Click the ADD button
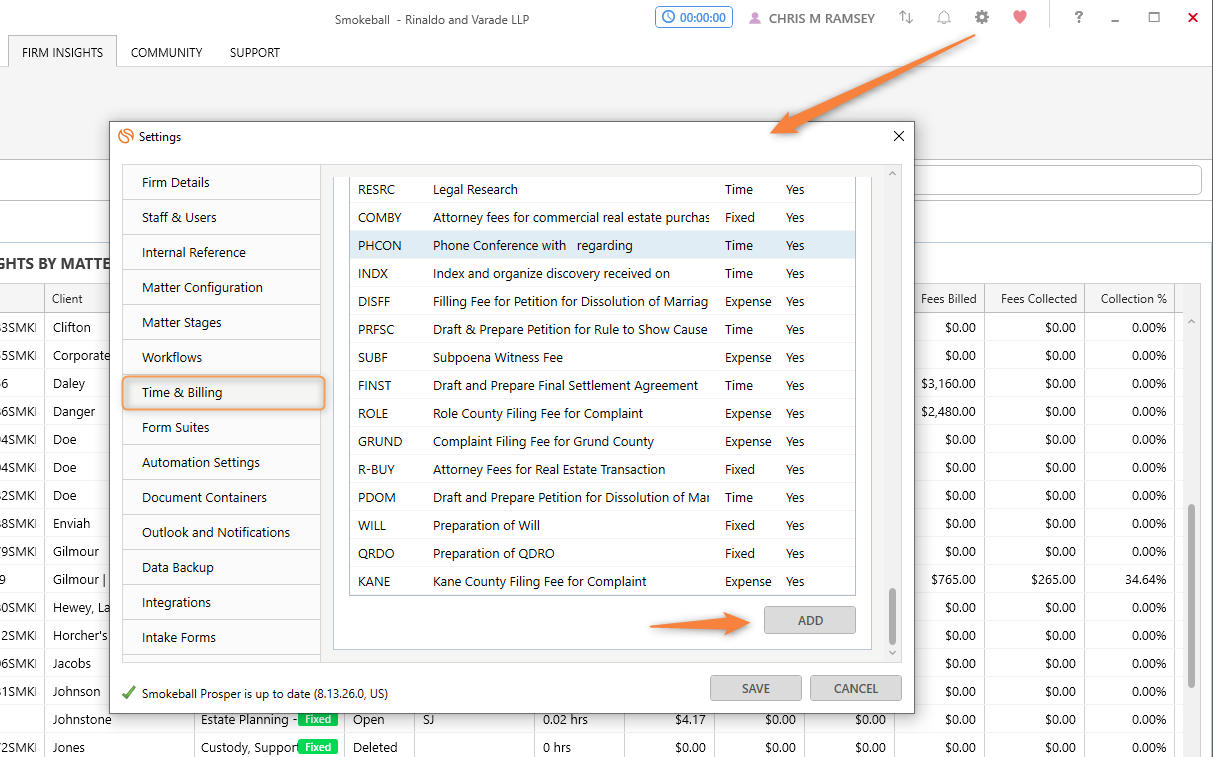This screenshot has height=757, width=1213. (x=809, y=620)
